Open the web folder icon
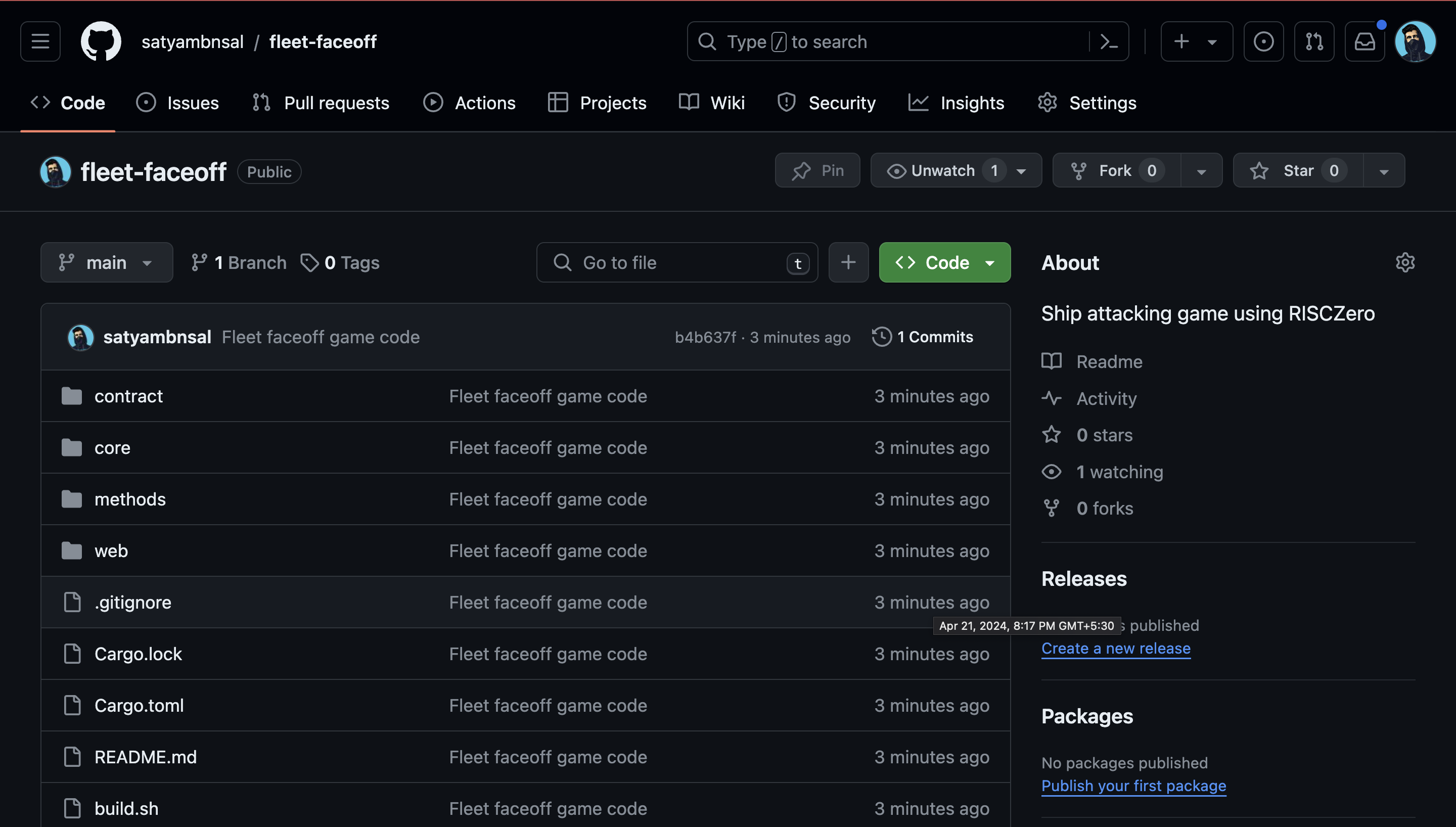The image size is (1456, 827). click(x=72, y=551)
